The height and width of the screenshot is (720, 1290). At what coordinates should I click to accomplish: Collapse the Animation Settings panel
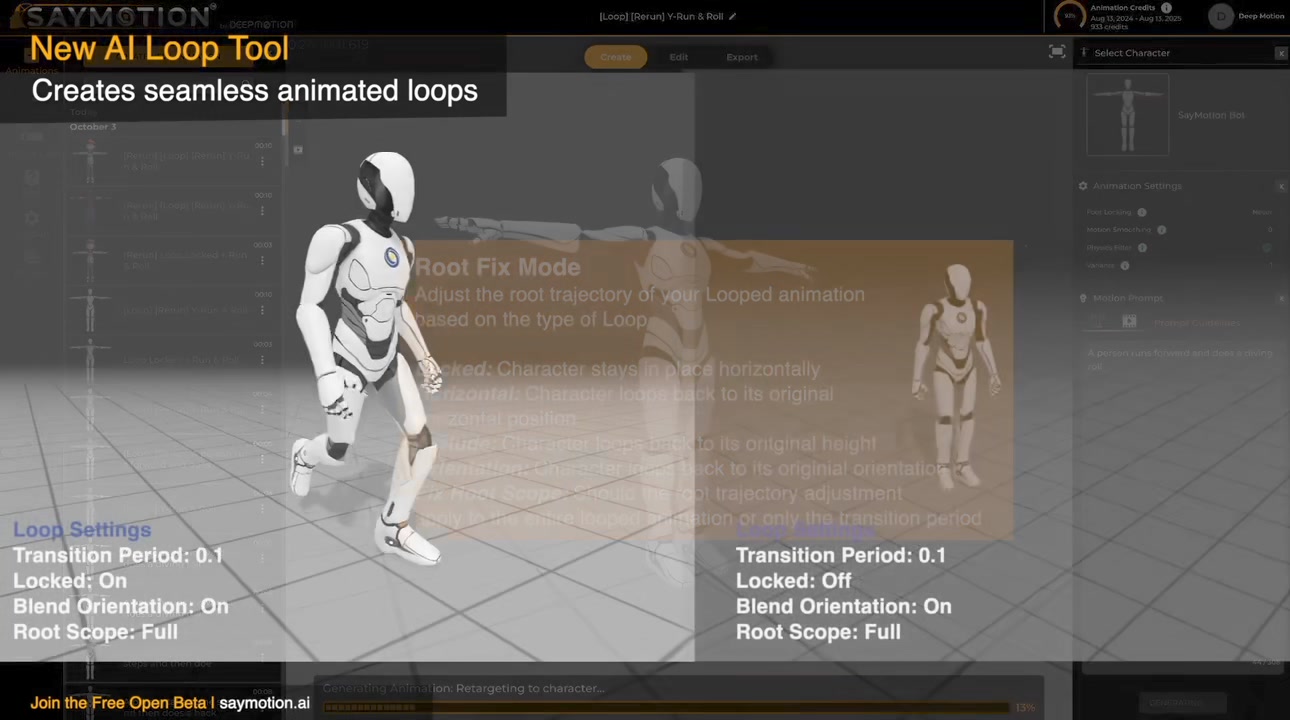[x=1281, y=186]
